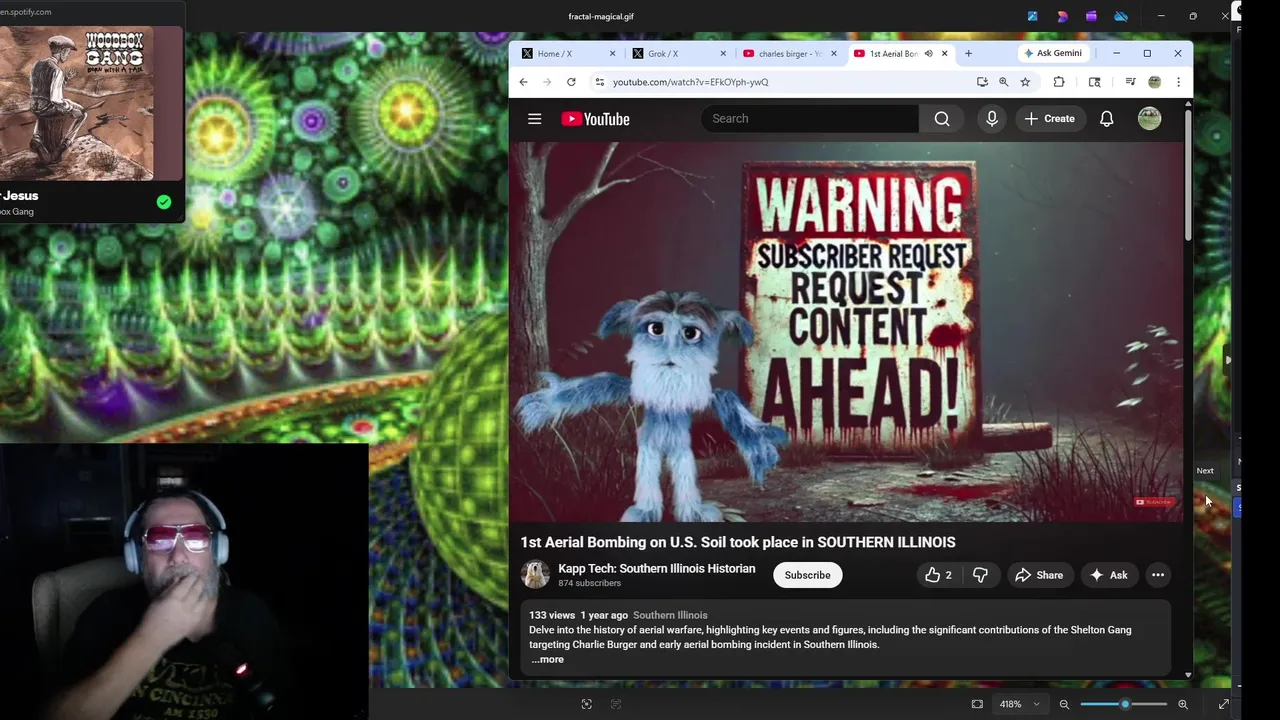This screenshot has width=1280, height=720.
Task: Click the OneDrive cloud icon in title bar
Action: (x=1121, y=16)
